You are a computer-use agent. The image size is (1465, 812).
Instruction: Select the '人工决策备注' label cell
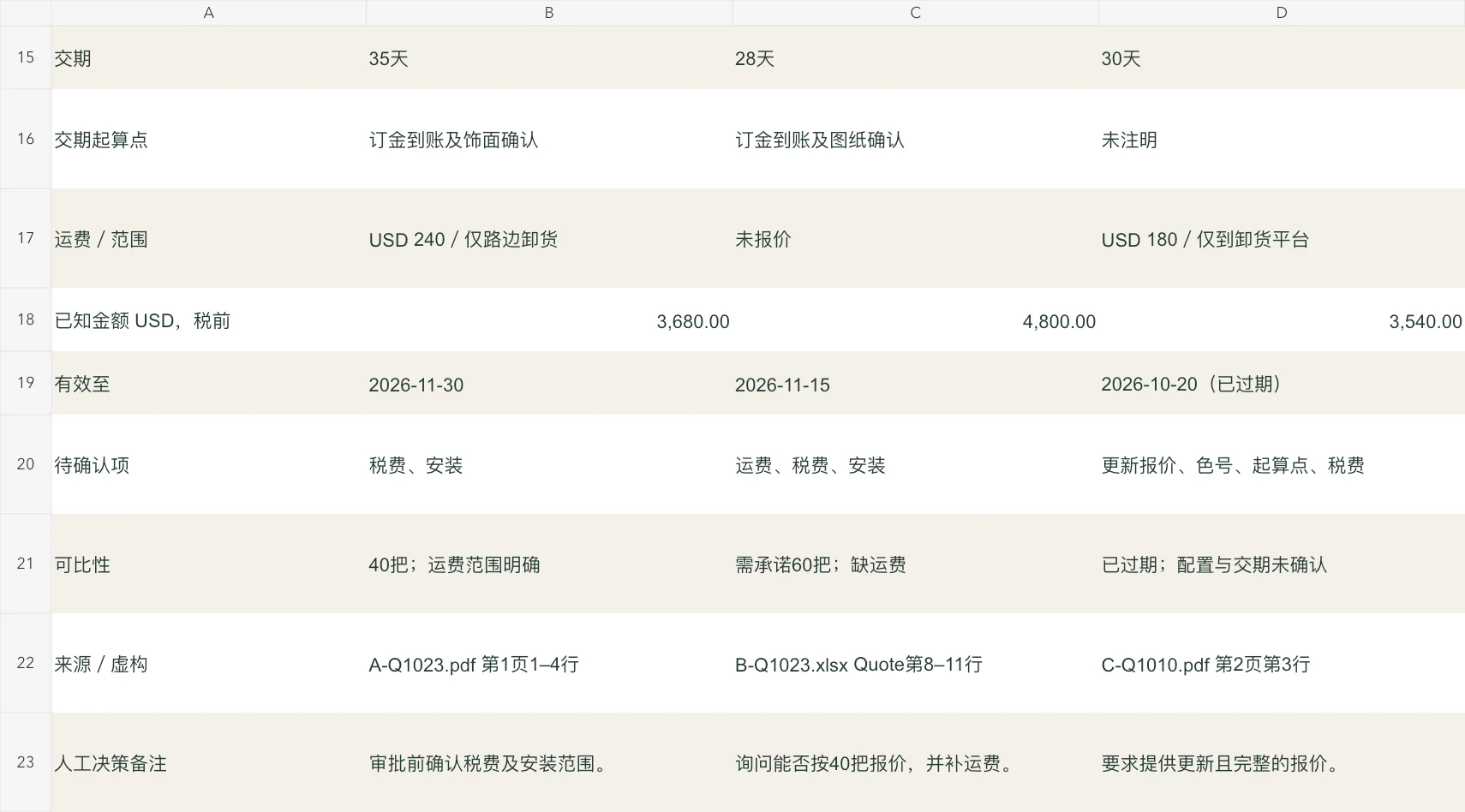[x=208, y=762]
